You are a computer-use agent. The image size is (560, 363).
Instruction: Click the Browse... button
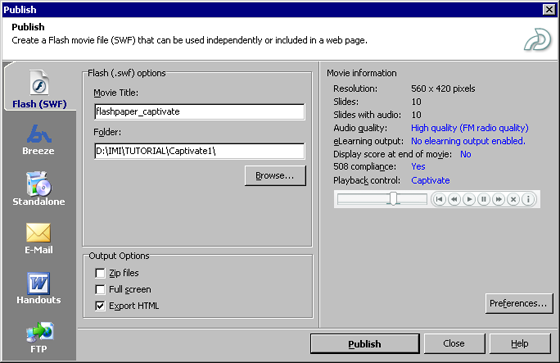click(275, 176)
